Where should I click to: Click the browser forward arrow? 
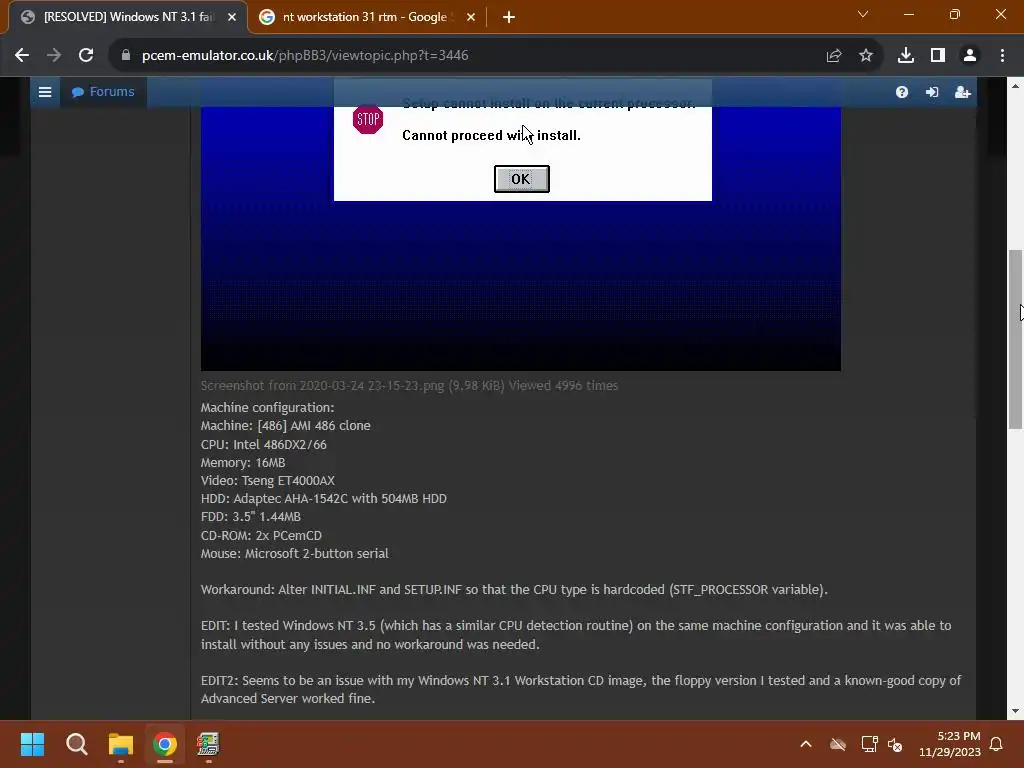pos(54,56)
